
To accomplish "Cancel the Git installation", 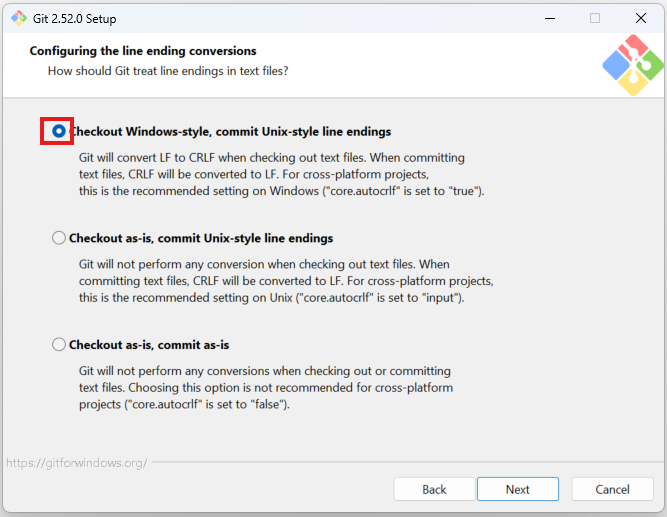I will (612, 489).
